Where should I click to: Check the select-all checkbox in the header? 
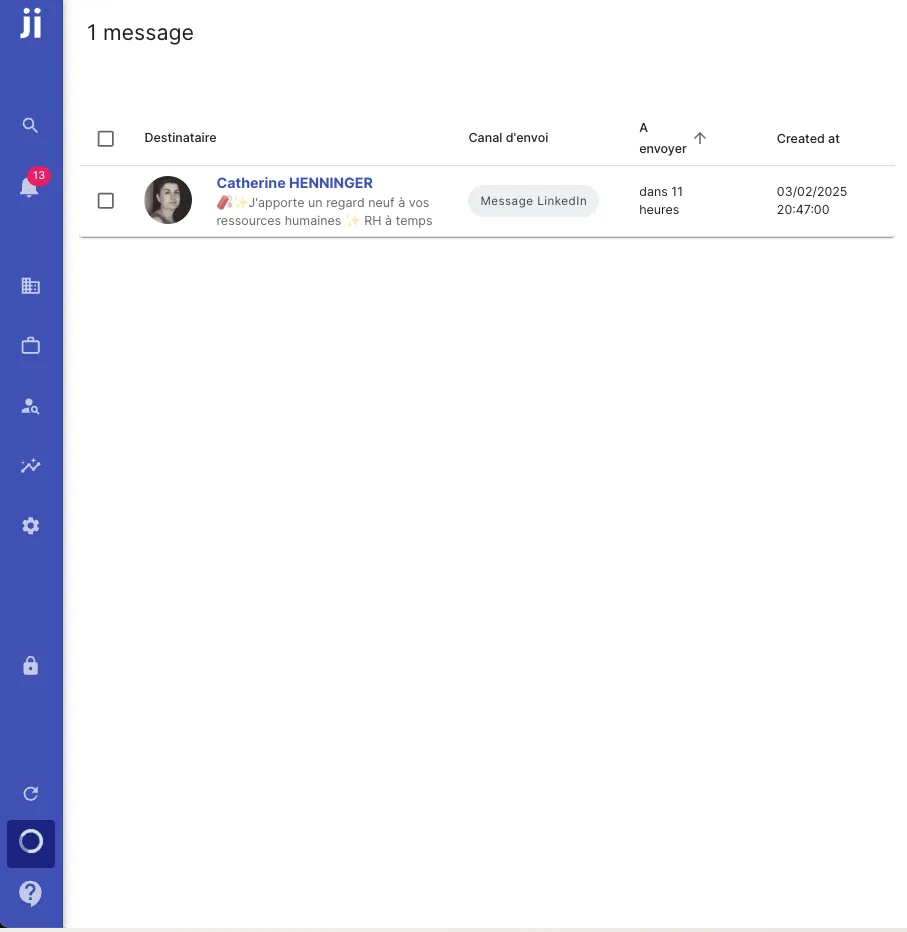(x=106, y=138)
